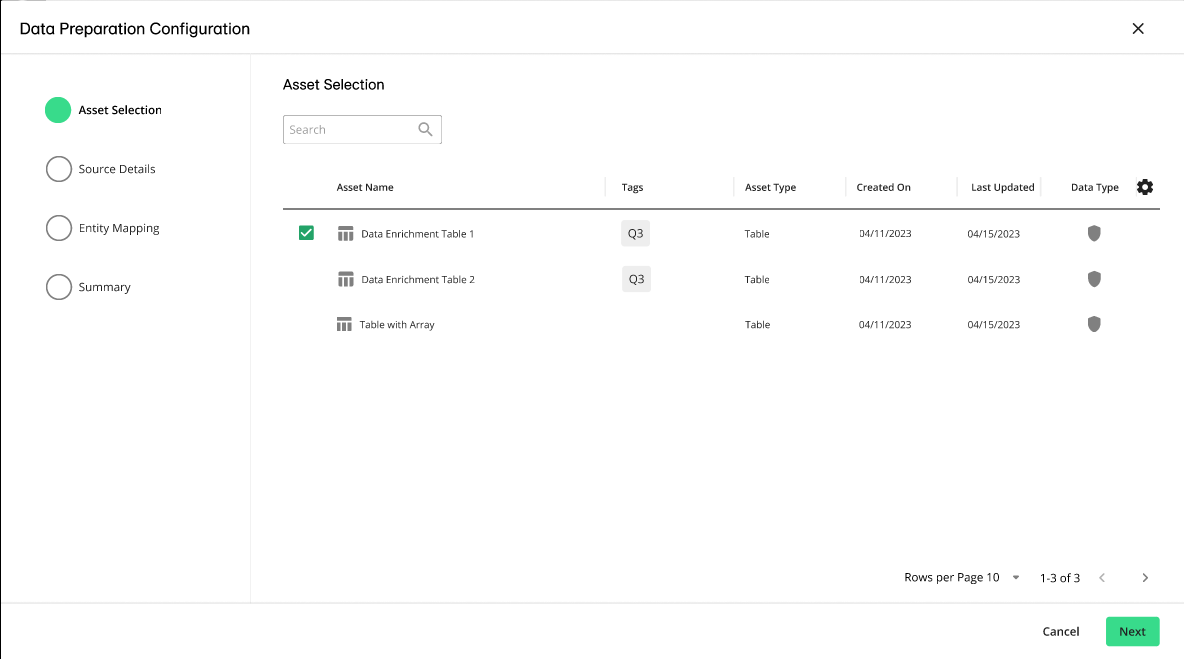Switch to the Asset Selection step
This screenshot has width=1184, height=659.
click(119, 110)
